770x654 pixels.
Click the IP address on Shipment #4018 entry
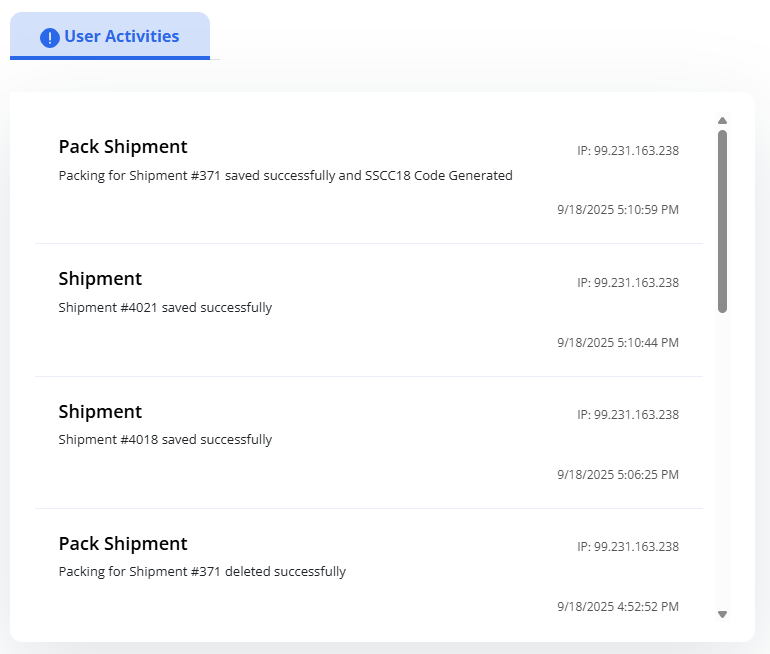[x=627, y=415]
